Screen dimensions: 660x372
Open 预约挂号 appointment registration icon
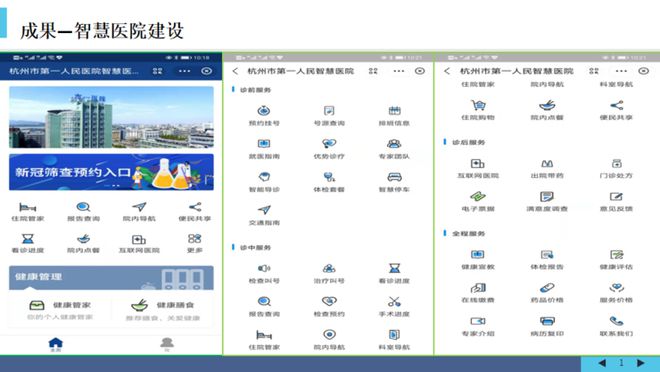pyautogui.click(x=264, y=111)
